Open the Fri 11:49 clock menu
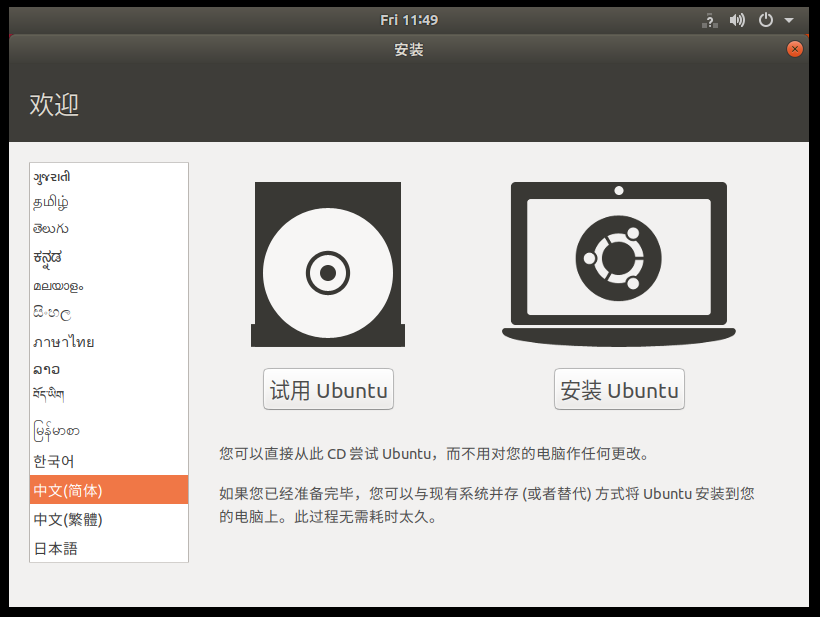820x617 pixels. pyautogui.click(x=409, y=20)
